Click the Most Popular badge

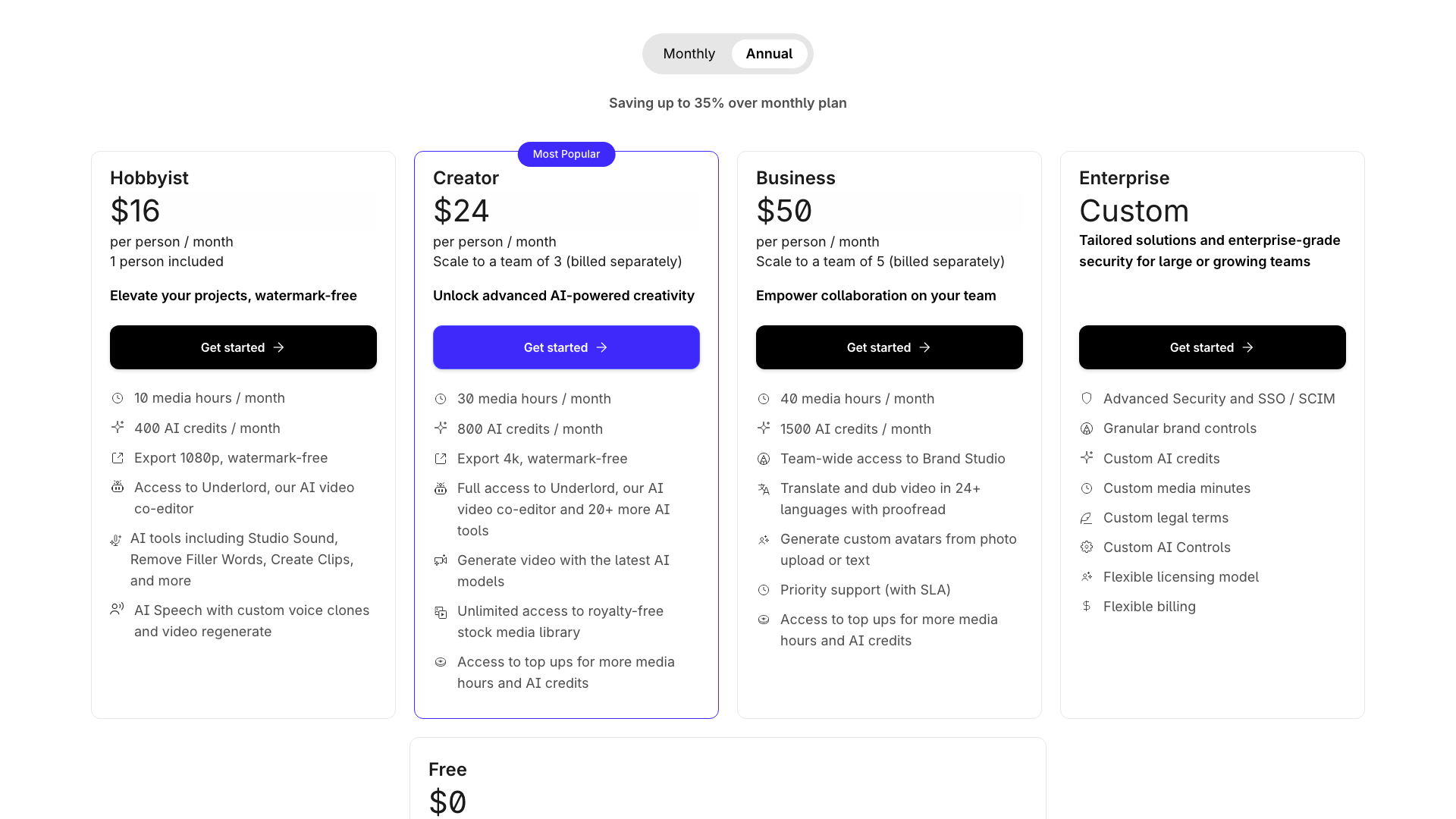566,154
